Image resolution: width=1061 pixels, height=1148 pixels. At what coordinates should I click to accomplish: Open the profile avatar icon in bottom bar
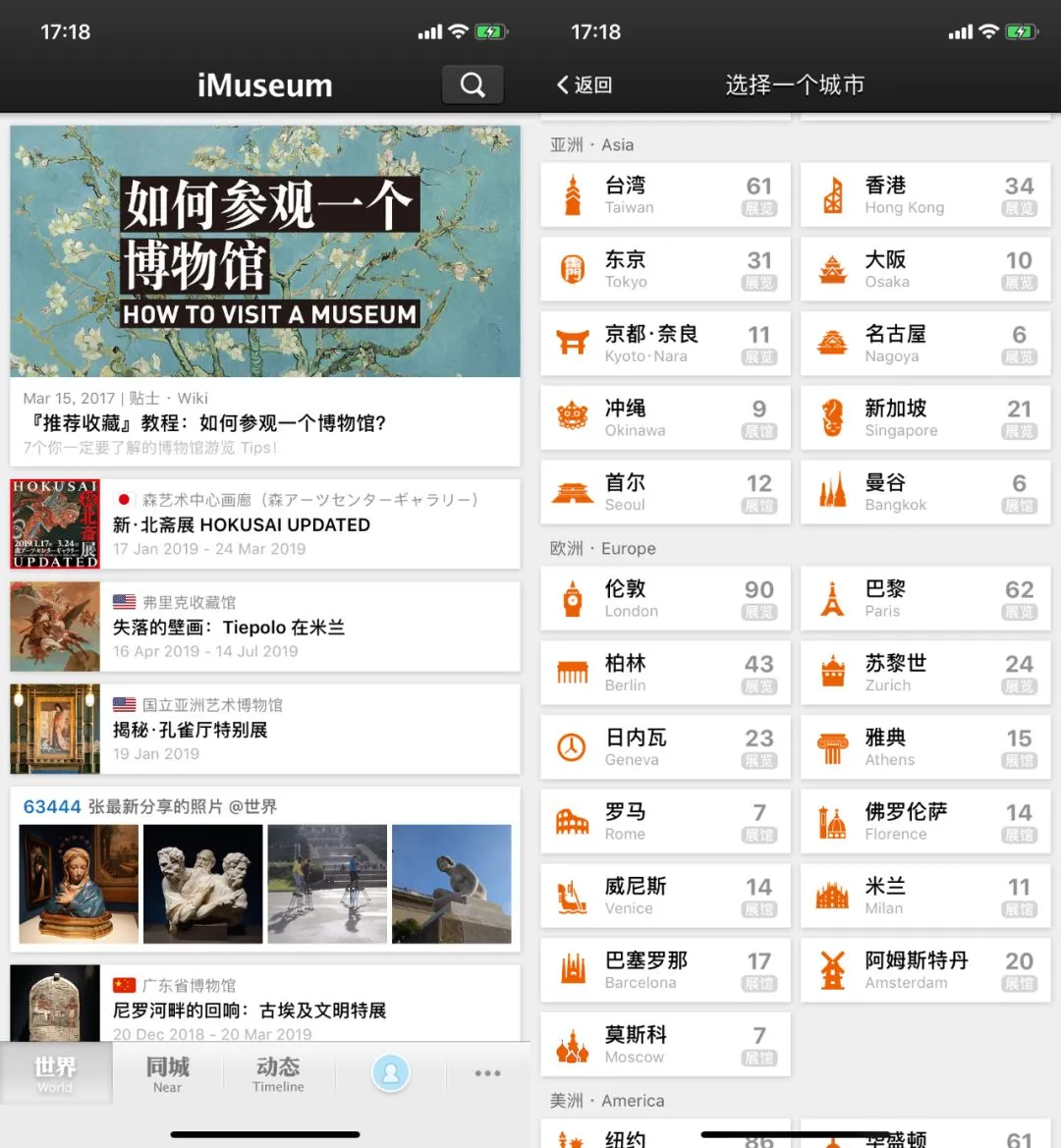point(391,1073)
